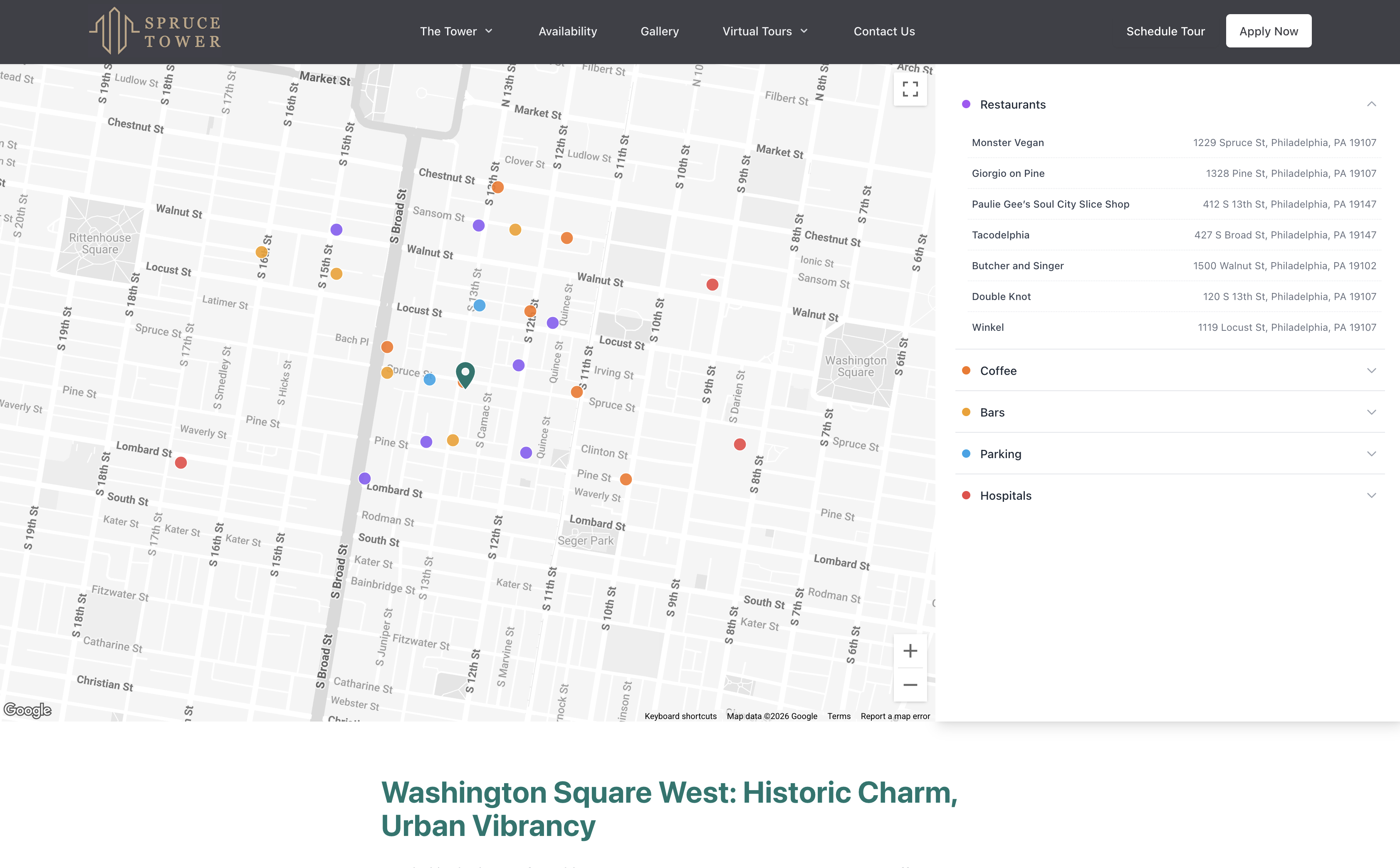
Task: Click address 1229 Spruce St
Action: coord(1285,142)
